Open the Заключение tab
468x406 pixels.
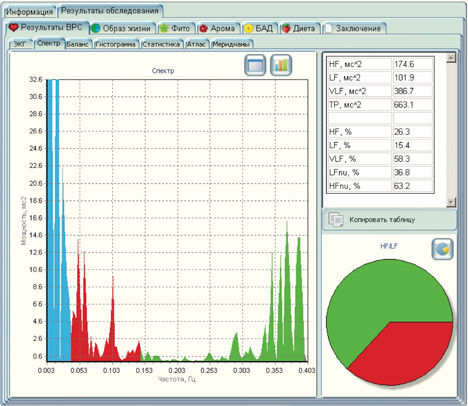click(354, 28)
